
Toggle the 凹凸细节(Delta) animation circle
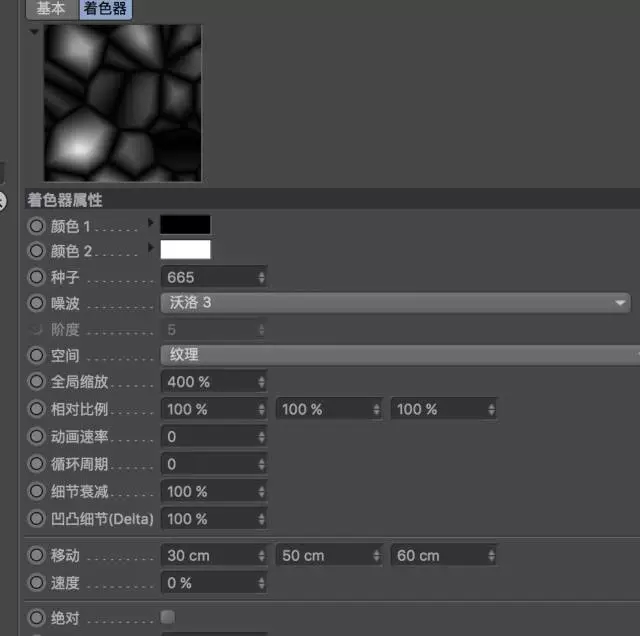[36, 519]
